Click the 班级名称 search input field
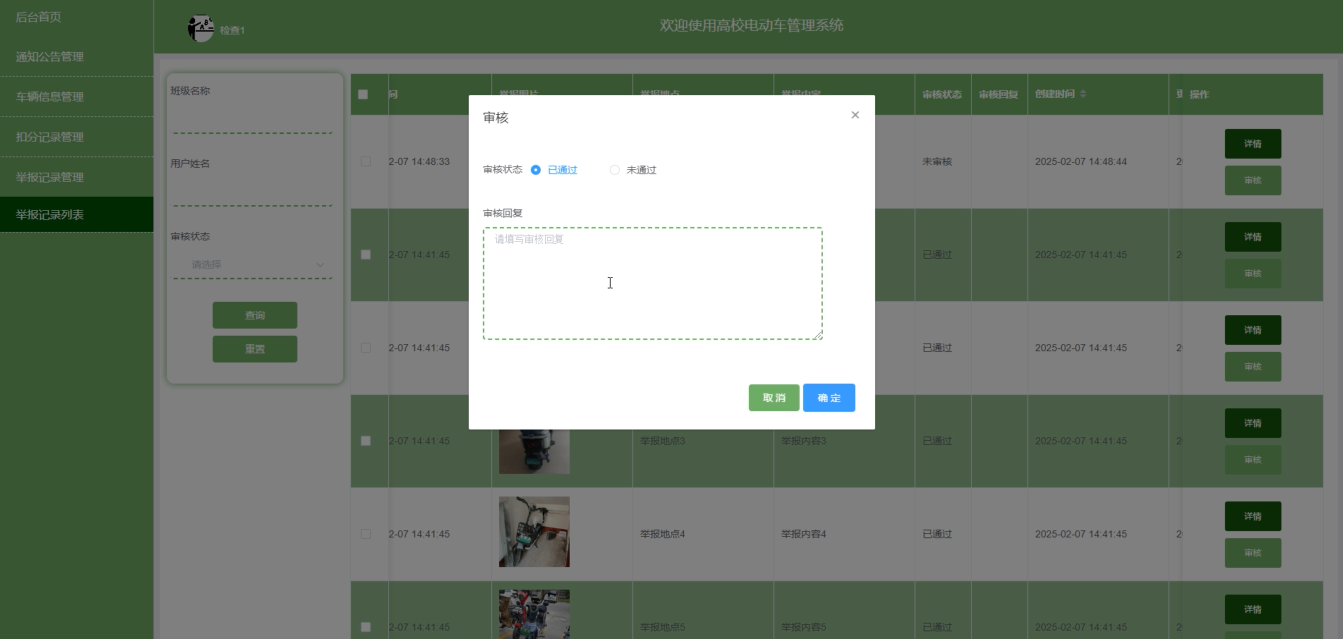1343x639 pixels. 255,119
